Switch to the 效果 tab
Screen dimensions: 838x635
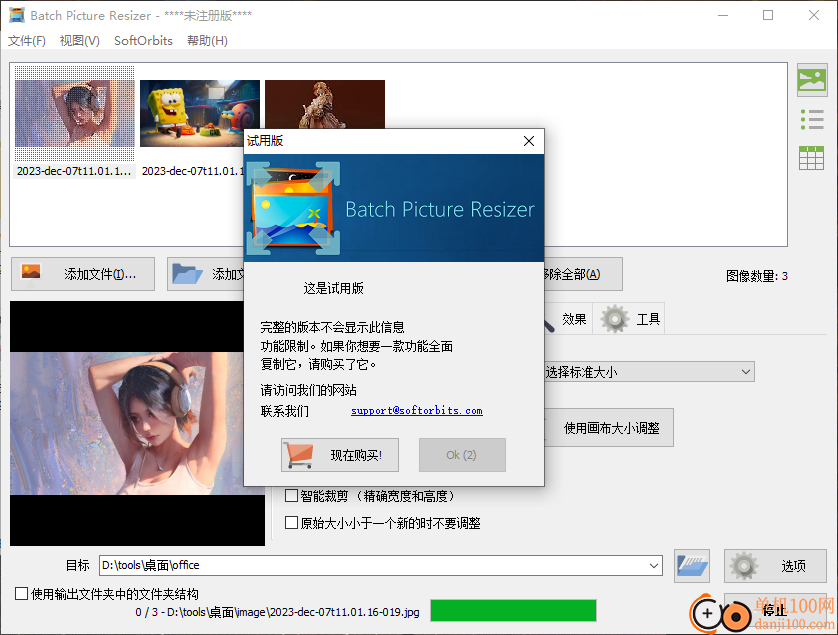tap(568, 319)
